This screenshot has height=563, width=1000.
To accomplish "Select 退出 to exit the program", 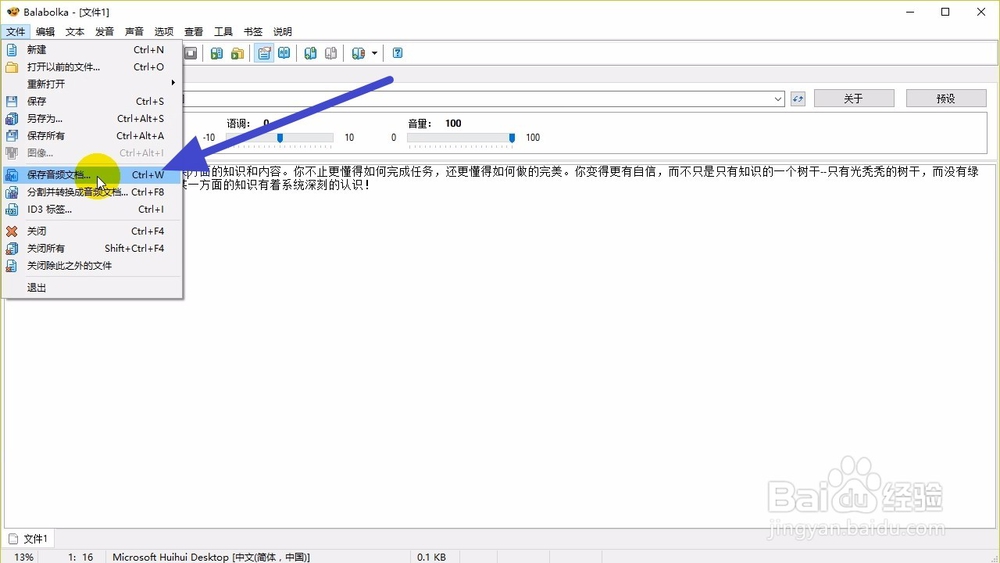I will [92, 288].
